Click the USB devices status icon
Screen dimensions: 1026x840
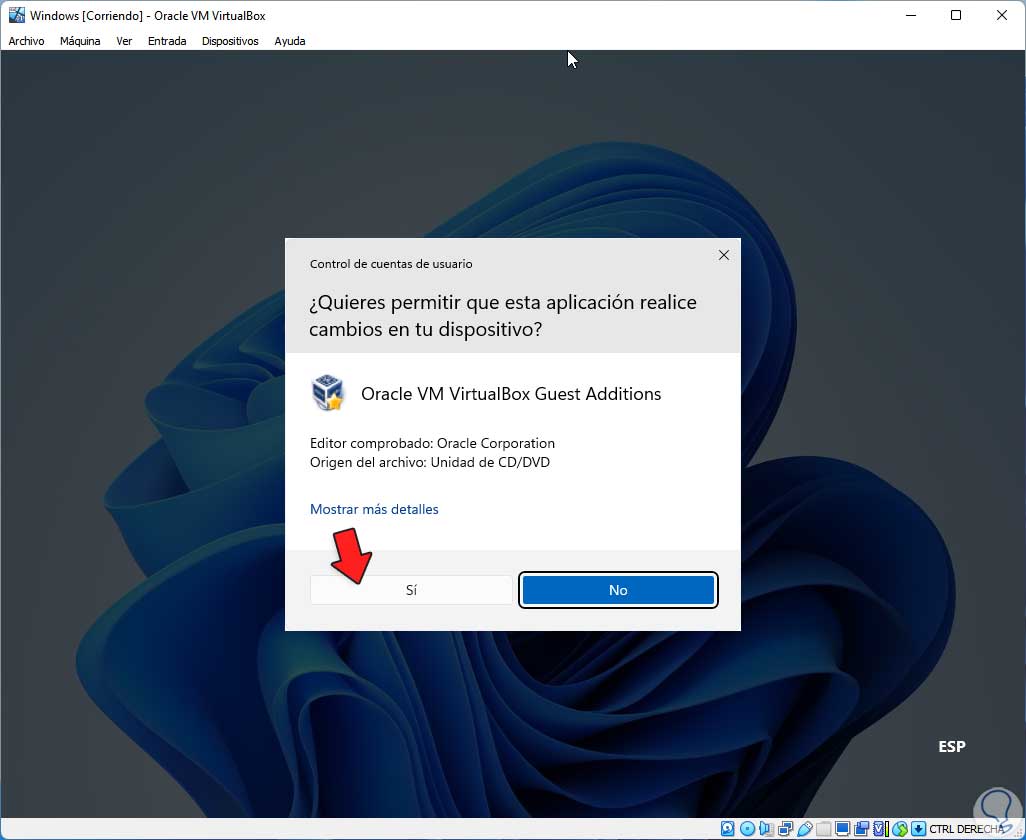(805, 829)
